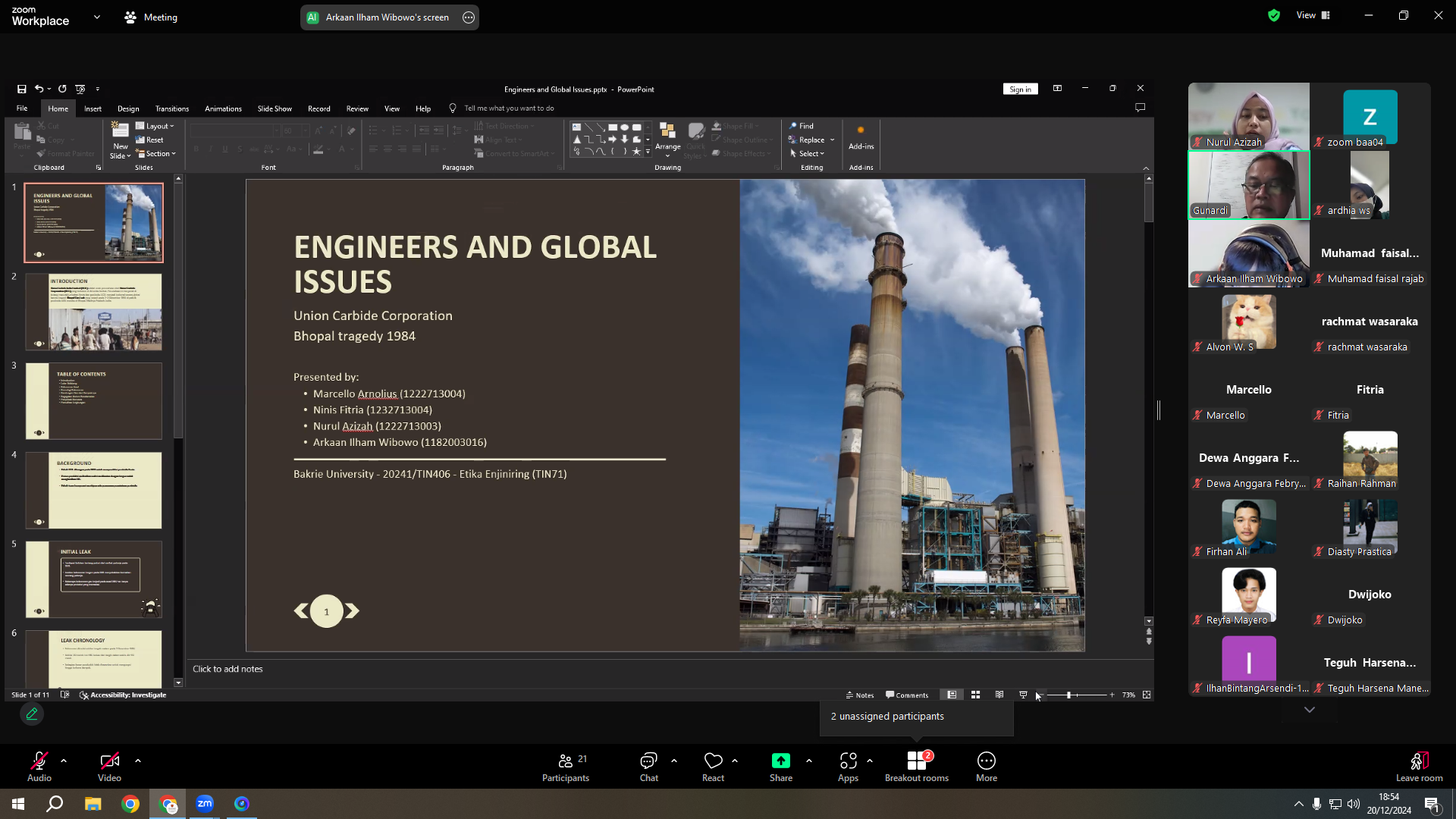The width and height of the screenshot is (1456, 819).
Task: Toggle the Notes pane in status bar
Action: point(860,695)
